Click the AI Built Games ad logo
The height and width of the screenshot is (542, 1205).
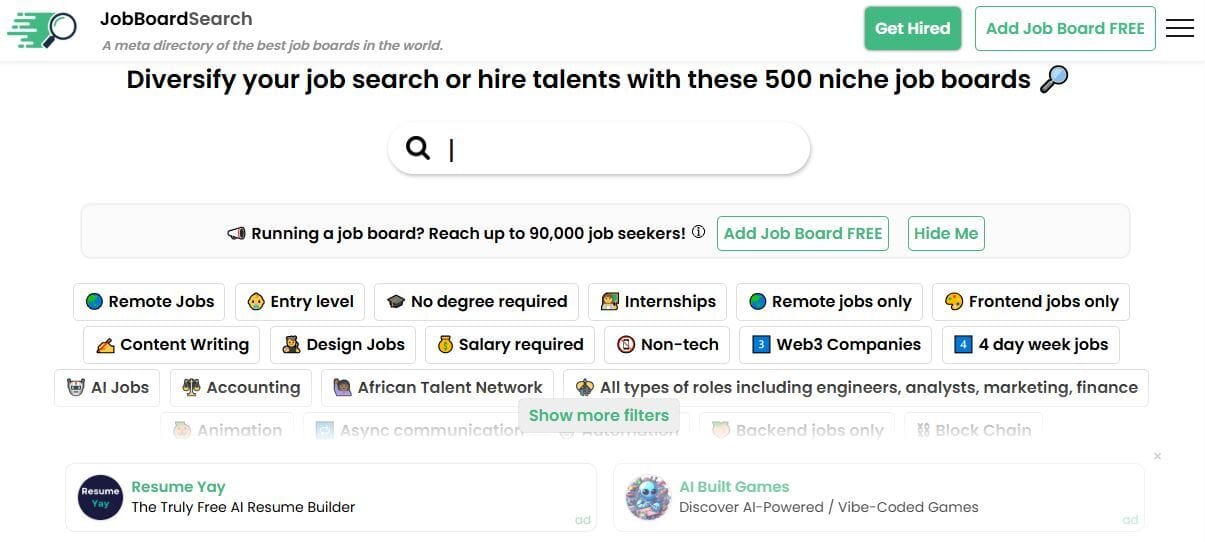pyautogui.click(x=647, y=497)
